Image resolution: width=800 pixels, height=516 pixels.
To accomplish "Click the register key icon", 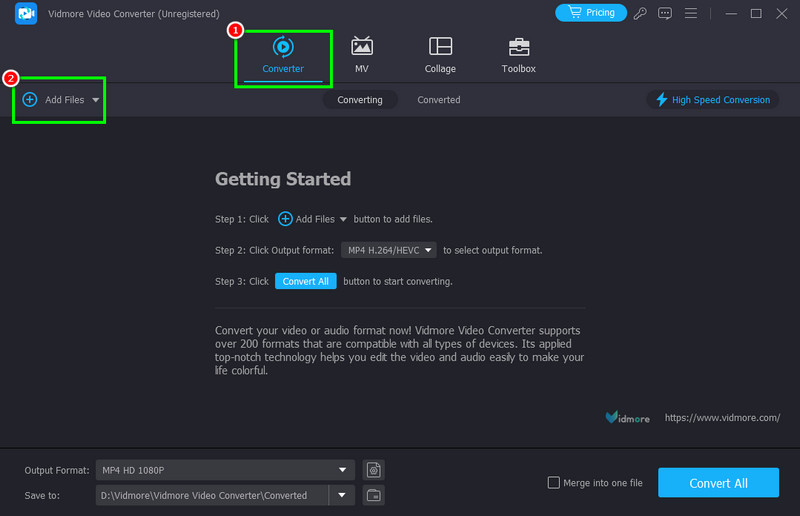I will (641, 13).
